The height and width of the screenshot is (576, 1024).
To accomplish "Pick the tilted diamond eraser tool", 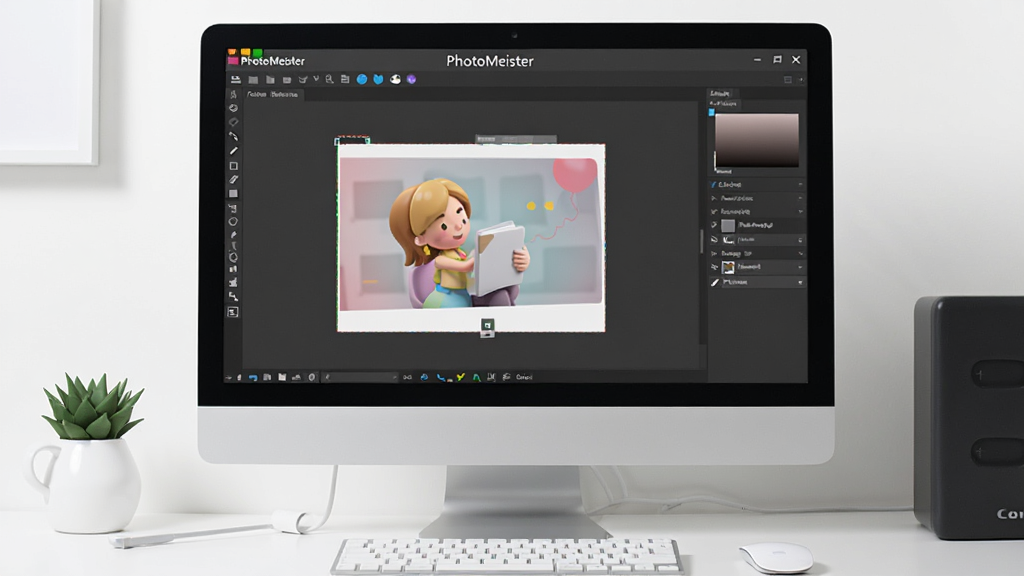I will point(233,122).
